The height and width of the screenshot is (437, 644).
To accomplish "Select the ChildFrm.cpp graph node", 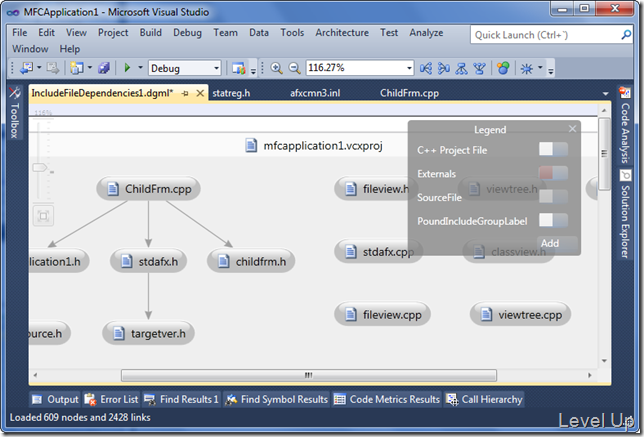I will (x=148, y=189).
